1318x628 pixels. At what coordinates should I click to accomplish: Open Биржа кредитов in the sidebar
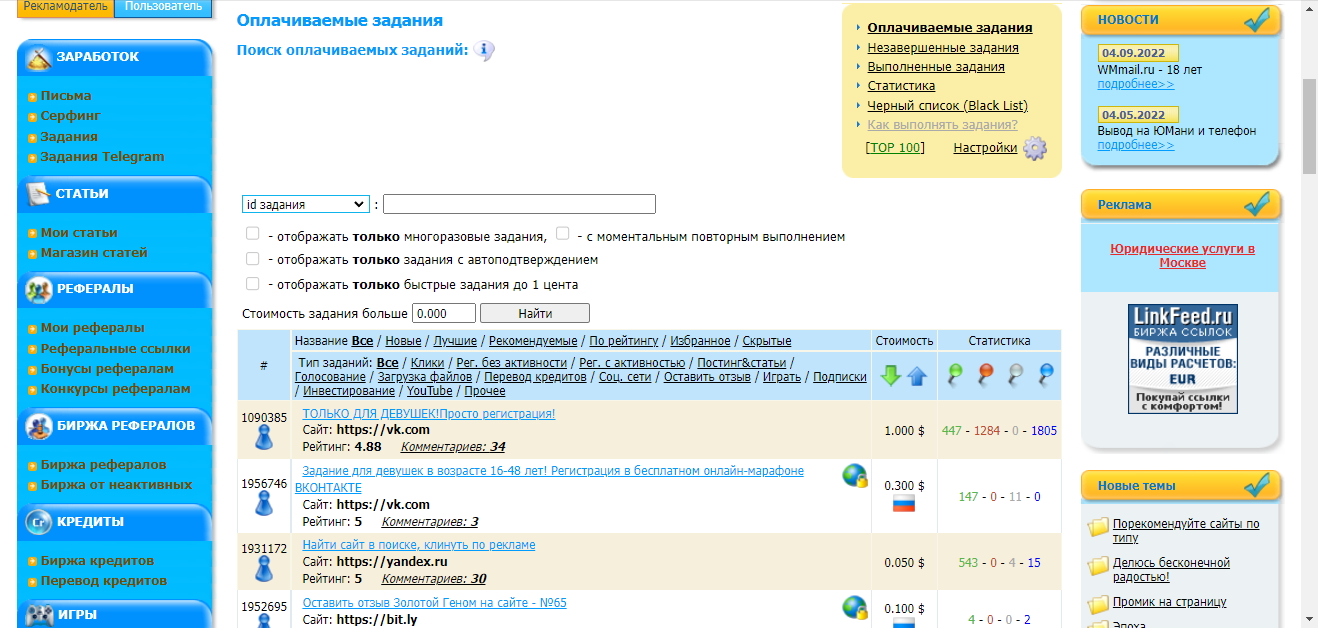(x=97, y=561)
